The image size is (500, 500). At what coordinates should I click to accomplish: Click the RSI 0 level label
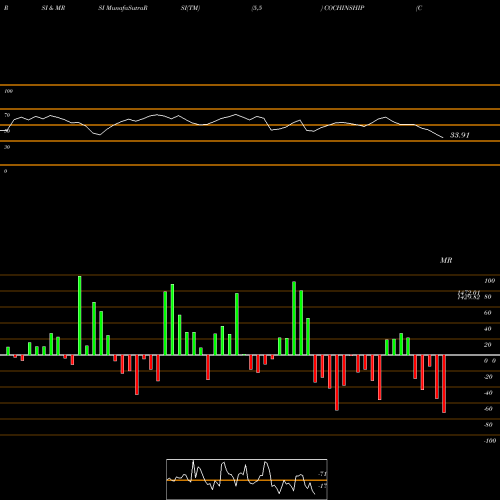[5, 171]
